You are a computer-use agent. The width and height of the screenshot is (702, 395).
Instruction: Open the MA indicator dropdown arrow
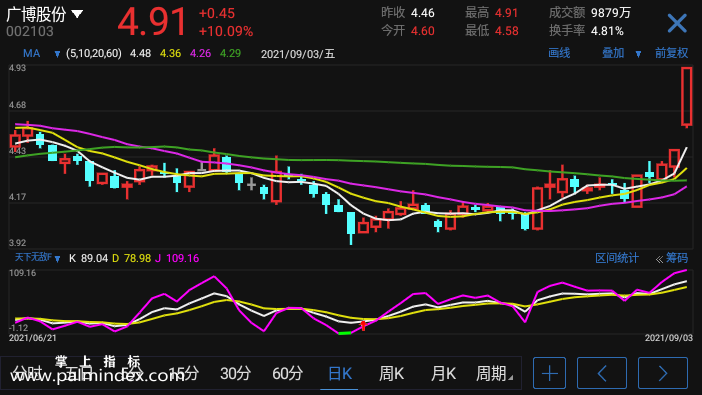pyautogui.click(x=57, y=54)
